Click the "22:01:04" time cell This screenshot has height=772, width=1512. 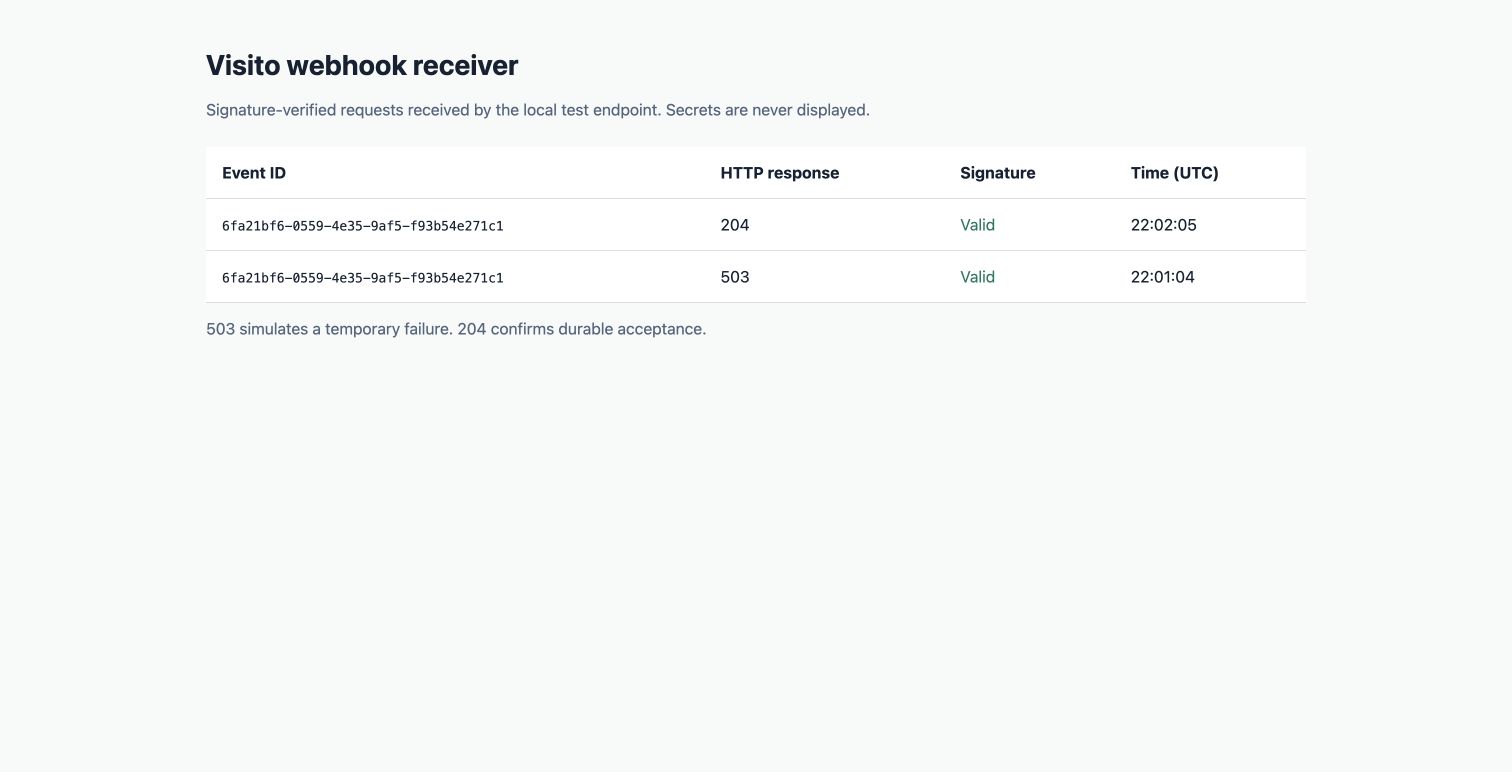pos(1163,277)
